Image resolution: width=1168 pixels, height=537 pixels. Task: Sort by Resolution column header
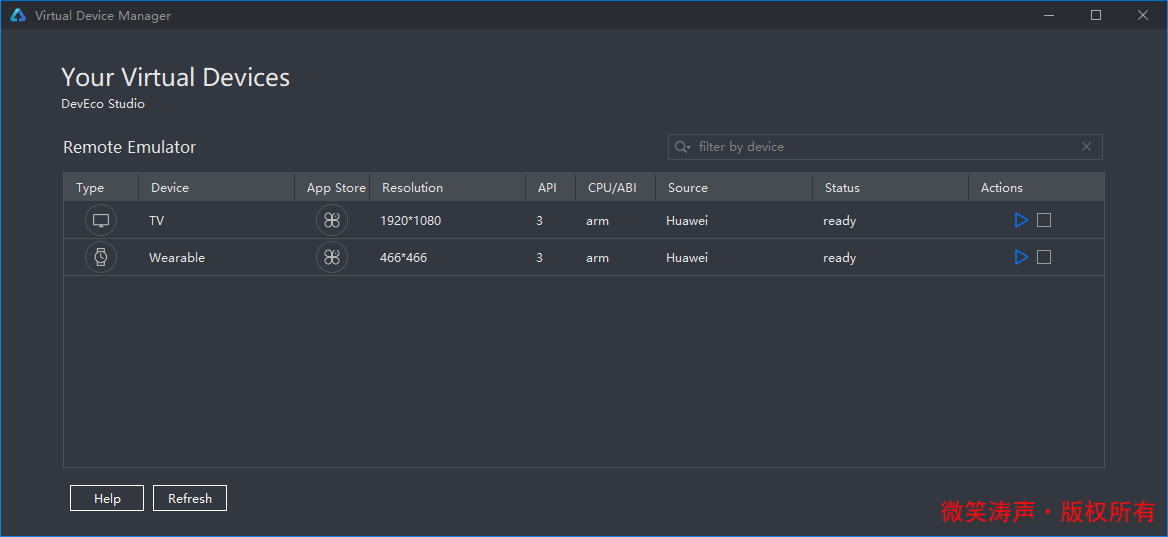[x=412, y=187]
